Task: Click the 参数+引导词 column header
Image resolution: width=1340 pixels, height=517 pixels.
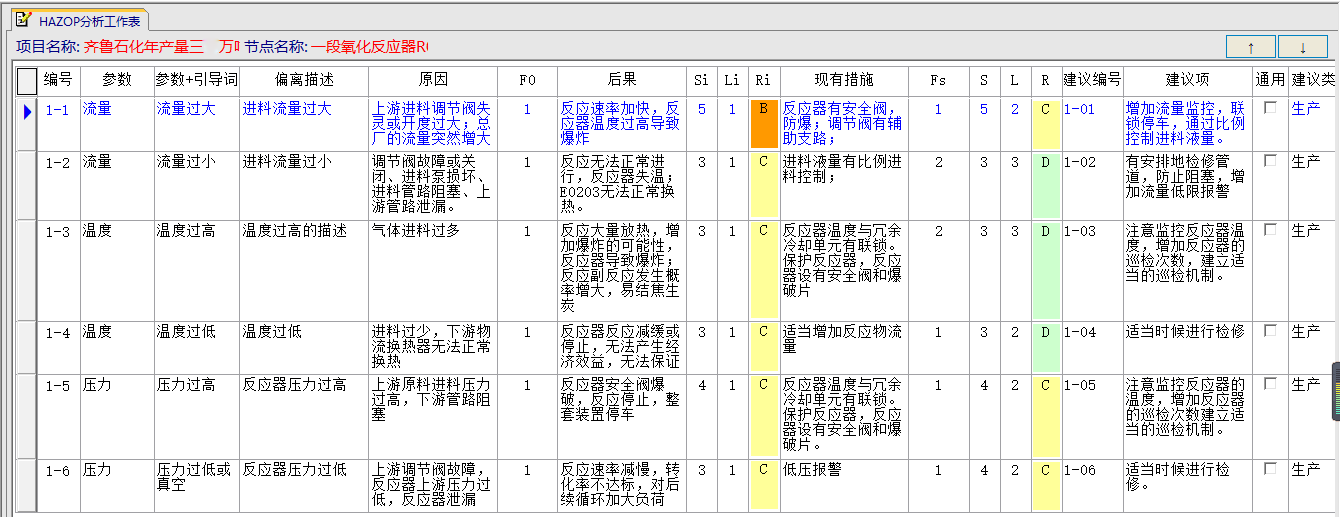Action: click(196, 80)
